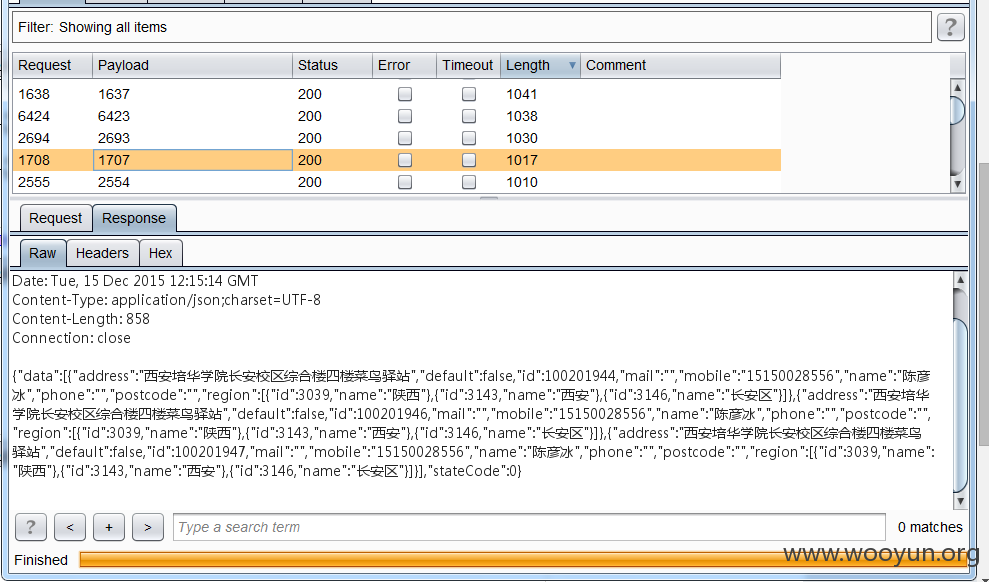
Task: Sort by Status column header
Action: pos(332,66)
